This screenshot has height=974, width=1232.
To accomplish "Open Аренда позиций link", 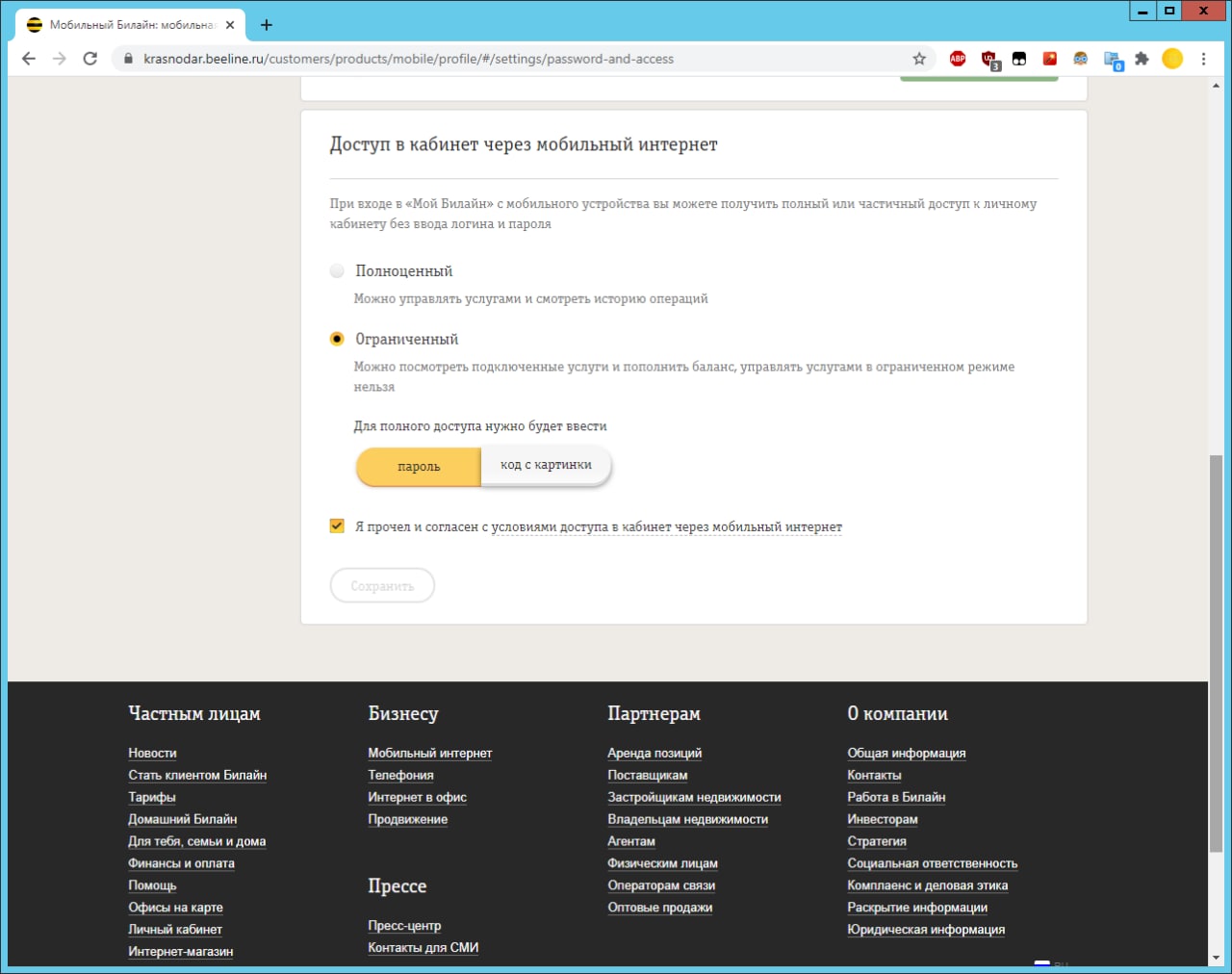I will (654, 753).
